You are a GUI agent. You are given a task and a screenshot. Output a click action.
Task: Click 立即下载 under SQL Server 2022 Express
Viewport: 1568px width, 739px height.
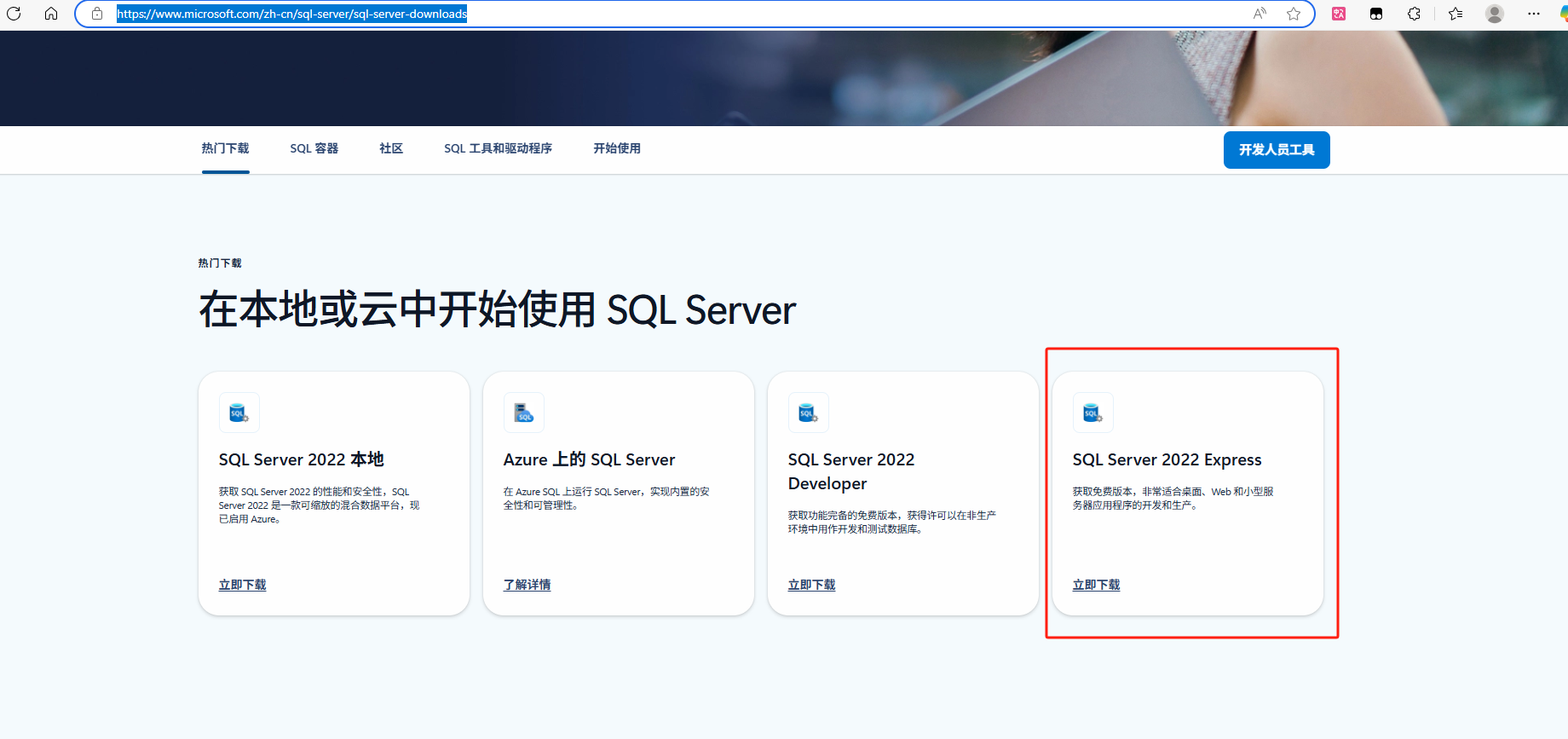pyautogui.click(x=1097, y=585)
